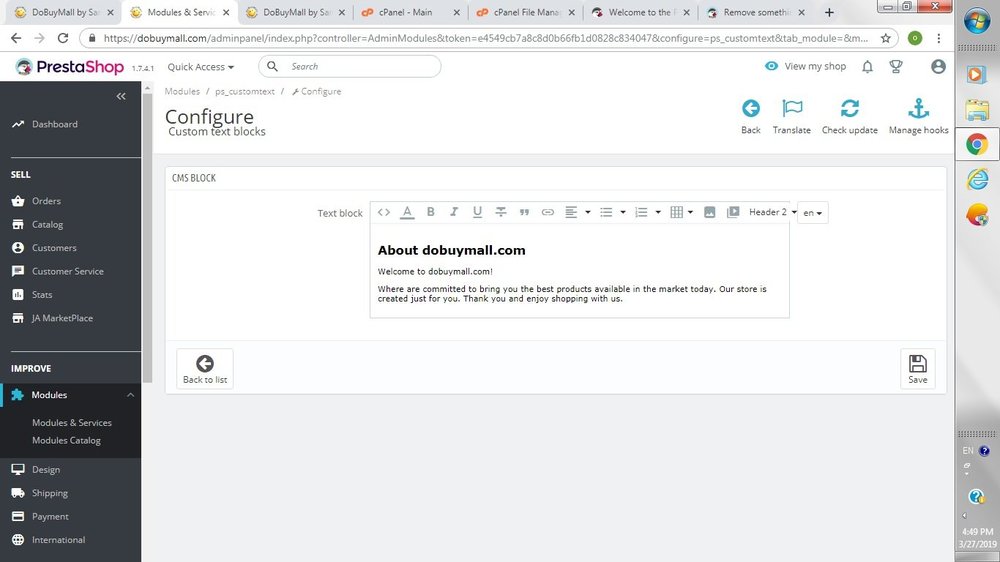Click Back to list
Screen dimensions: 1000x562
pos(205,369)
